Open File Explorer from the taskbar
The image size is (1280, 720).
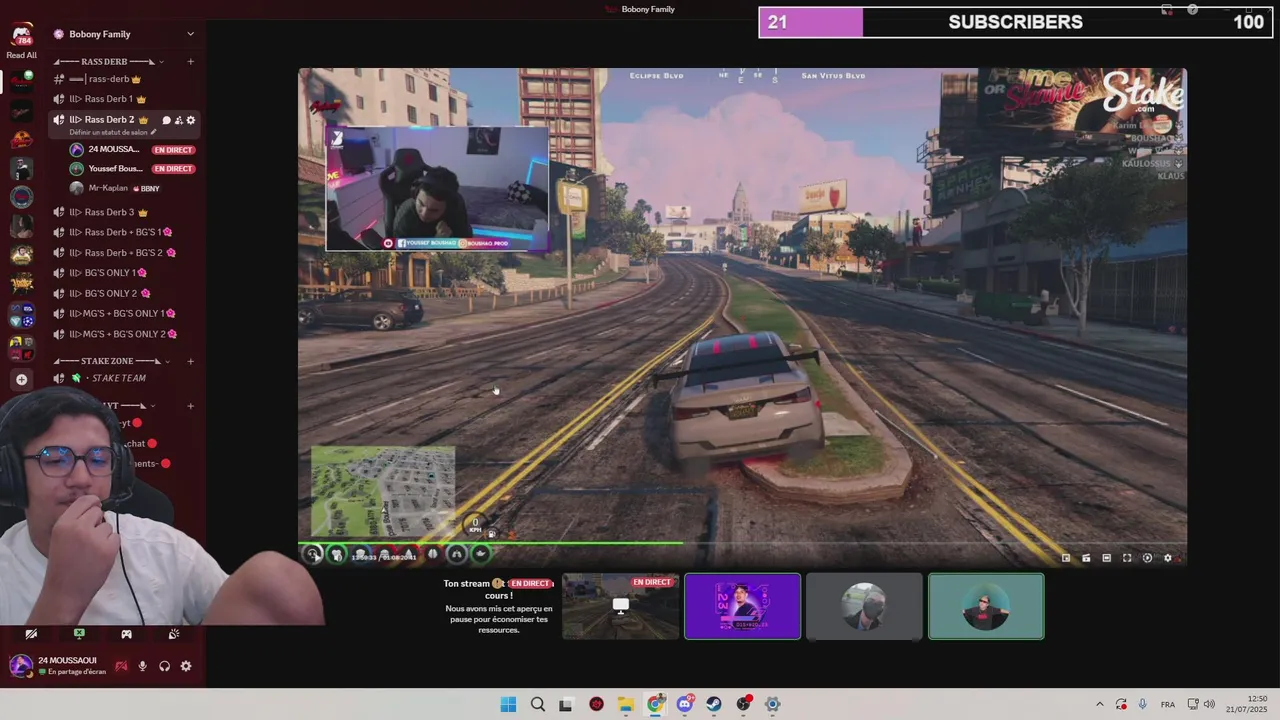click(625, 704)
